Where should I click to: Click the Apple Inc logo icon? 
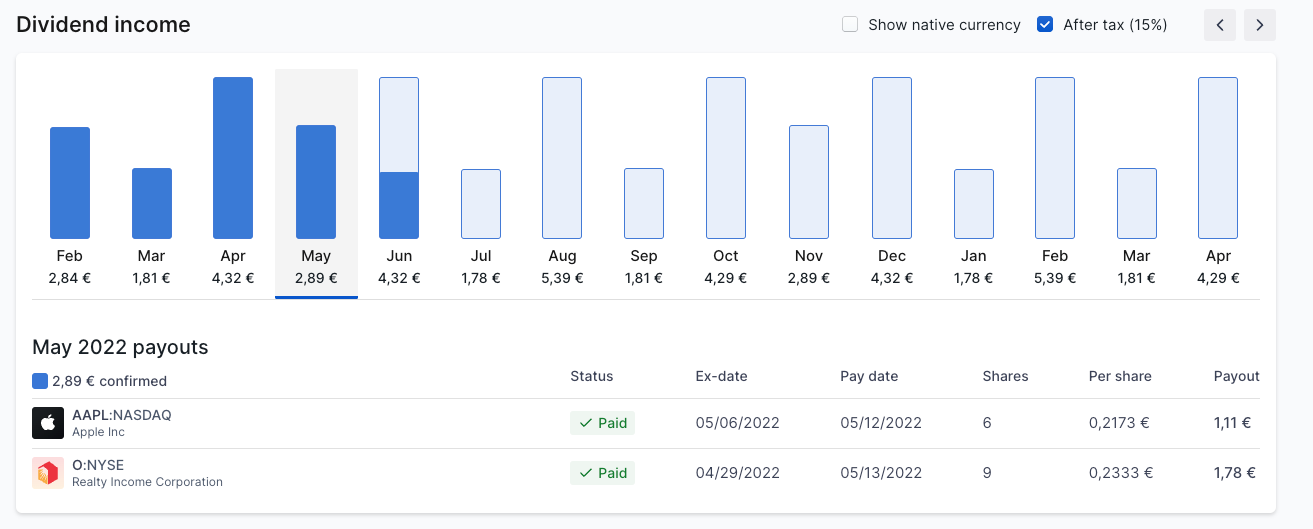(x=48, y=423)
